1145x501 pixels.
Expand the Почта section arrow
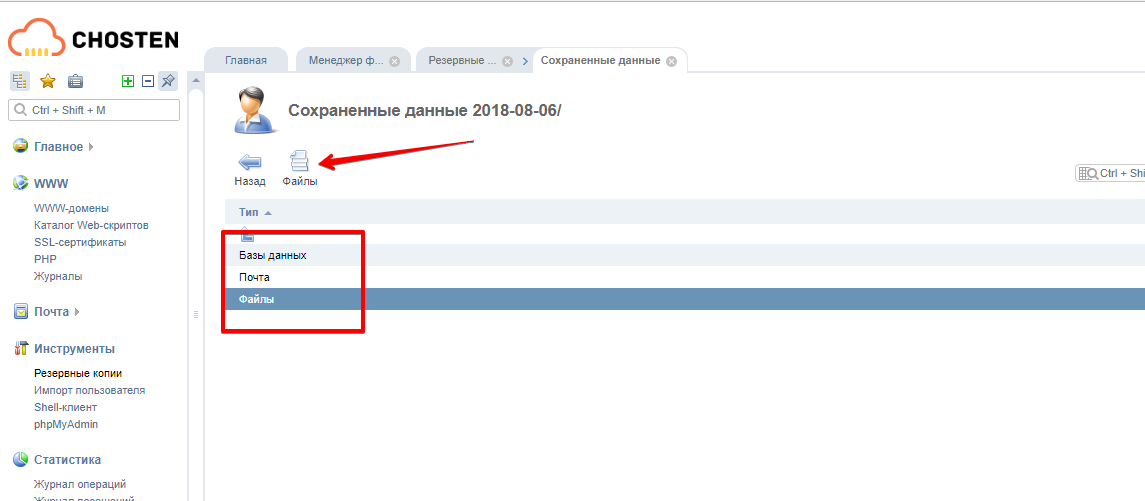77,312
